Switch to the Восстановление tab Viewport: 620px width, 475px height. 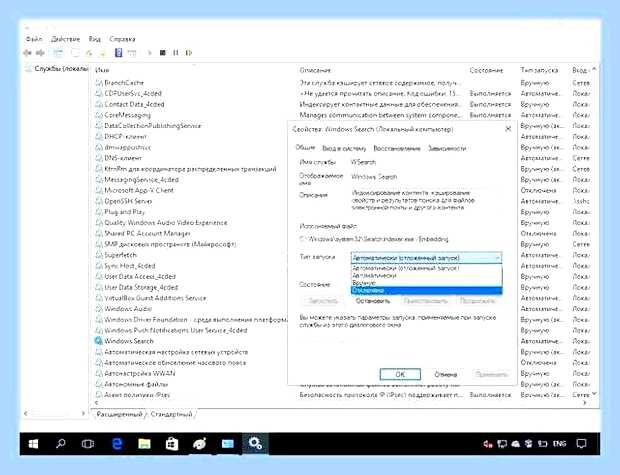click(x=397, y=148)
